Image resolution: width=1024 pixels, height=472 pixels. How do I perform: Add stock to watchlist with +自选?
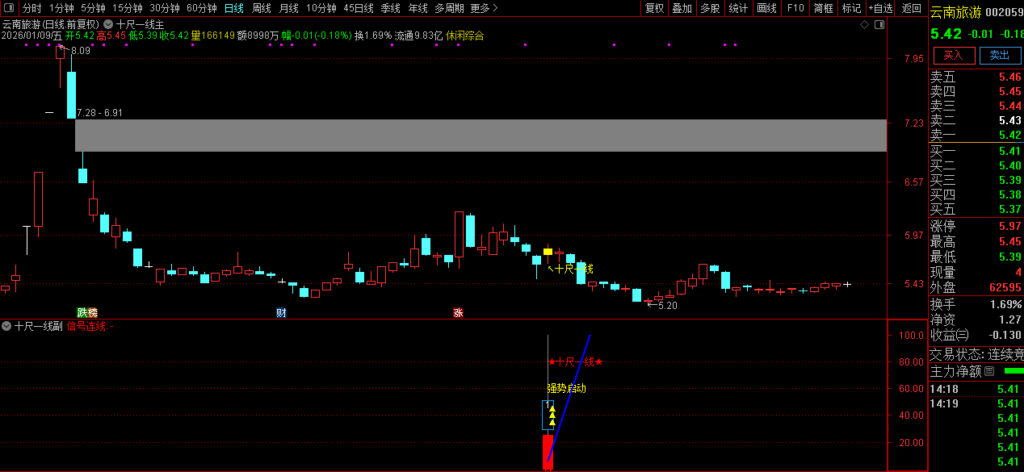click(x=880, y=8)
